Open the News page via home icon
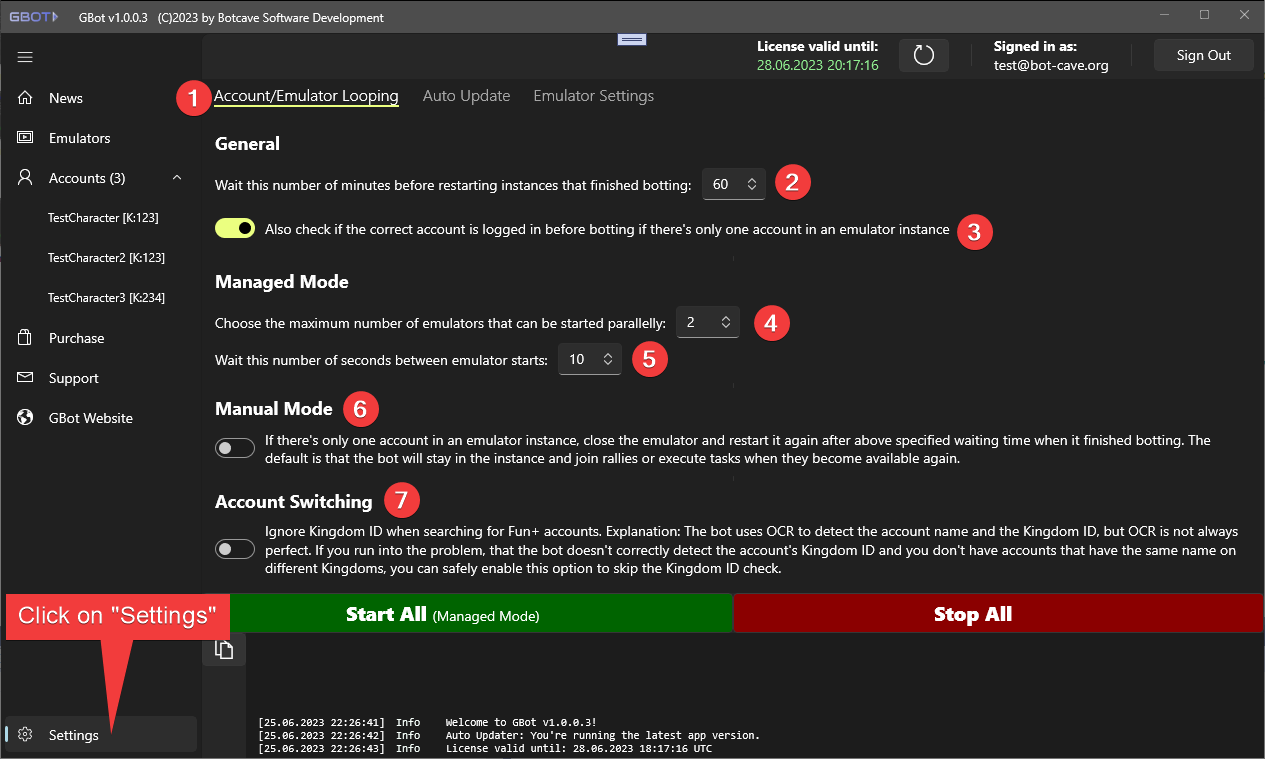This screenshot has height=759, width=1265. (26, 98)
